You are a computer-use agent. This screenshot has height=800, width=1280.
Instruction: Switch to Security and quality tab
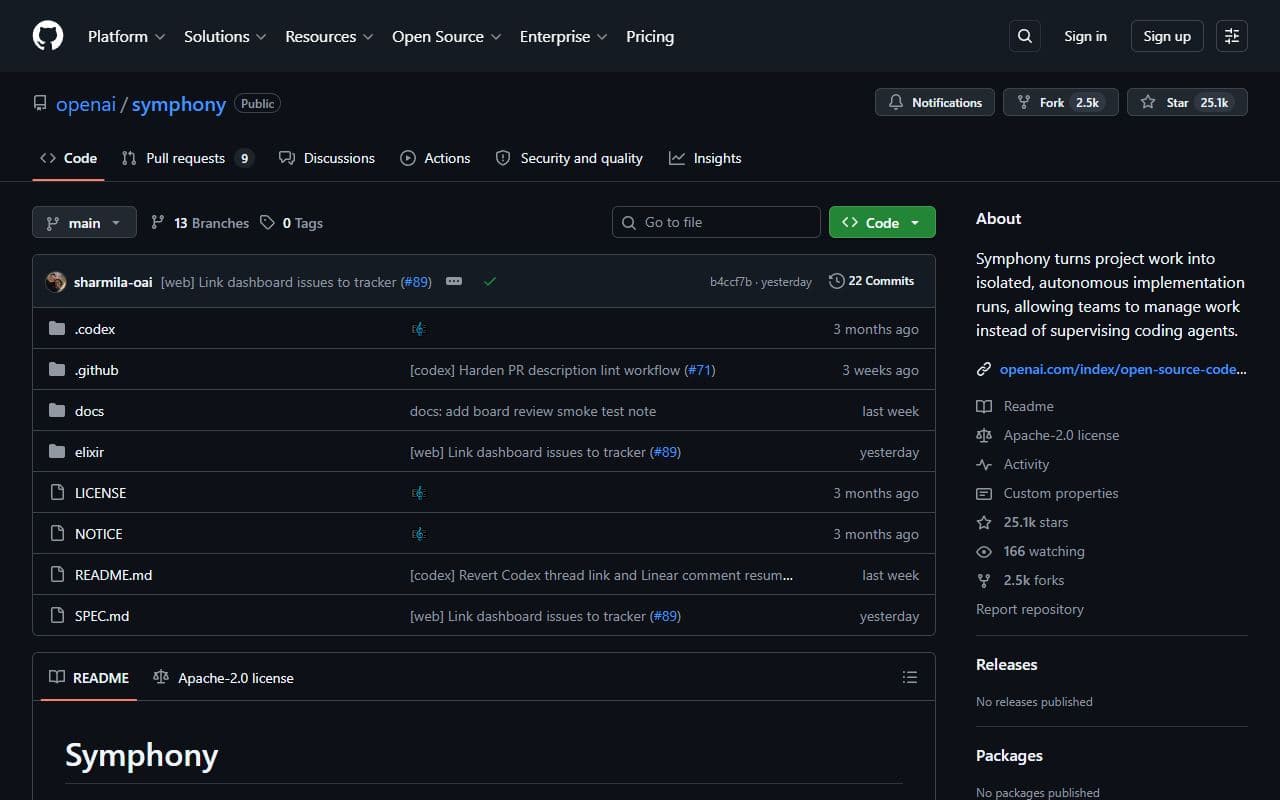[x=569, y=158]
